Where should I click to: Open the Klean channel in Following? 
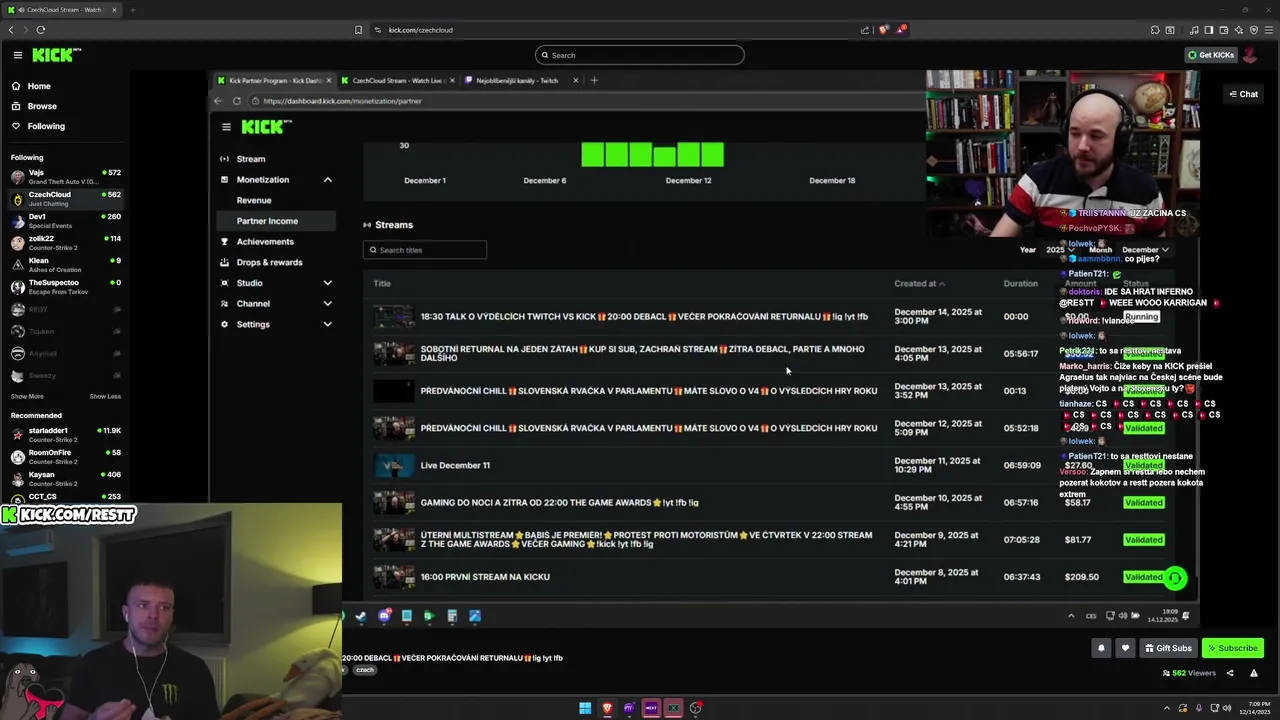click(x=65, y=264)
